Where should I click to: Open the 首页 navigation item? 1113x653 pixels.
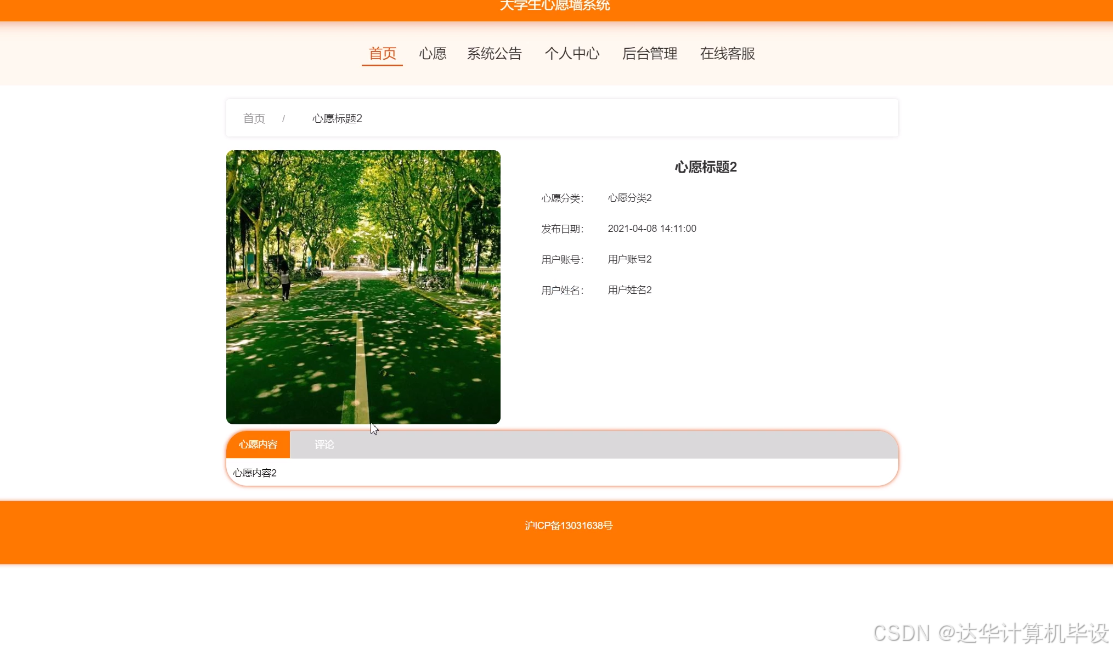tap(383, 54)
